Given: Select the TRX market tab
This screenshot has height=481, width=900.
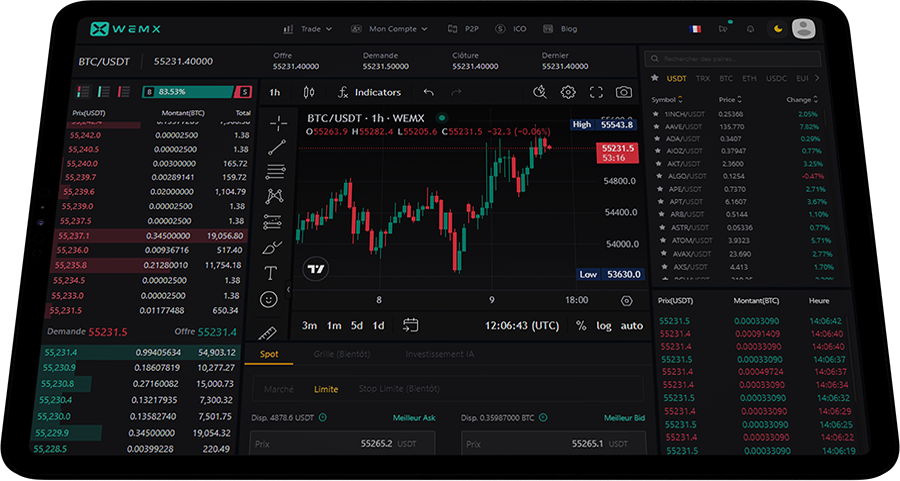Looking at the screenshot, I should coord(703,79).
